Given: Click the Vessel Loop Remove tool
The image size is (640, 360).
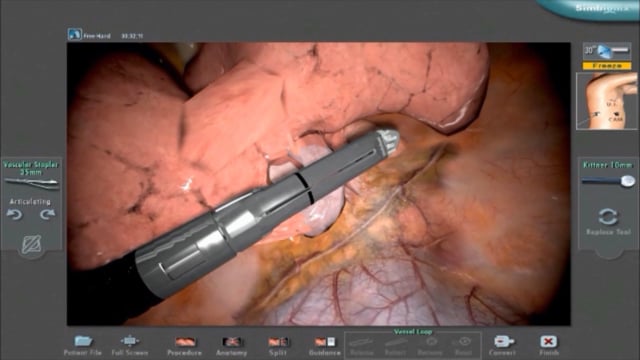Looking at the screenshot, I should [430, 346].
